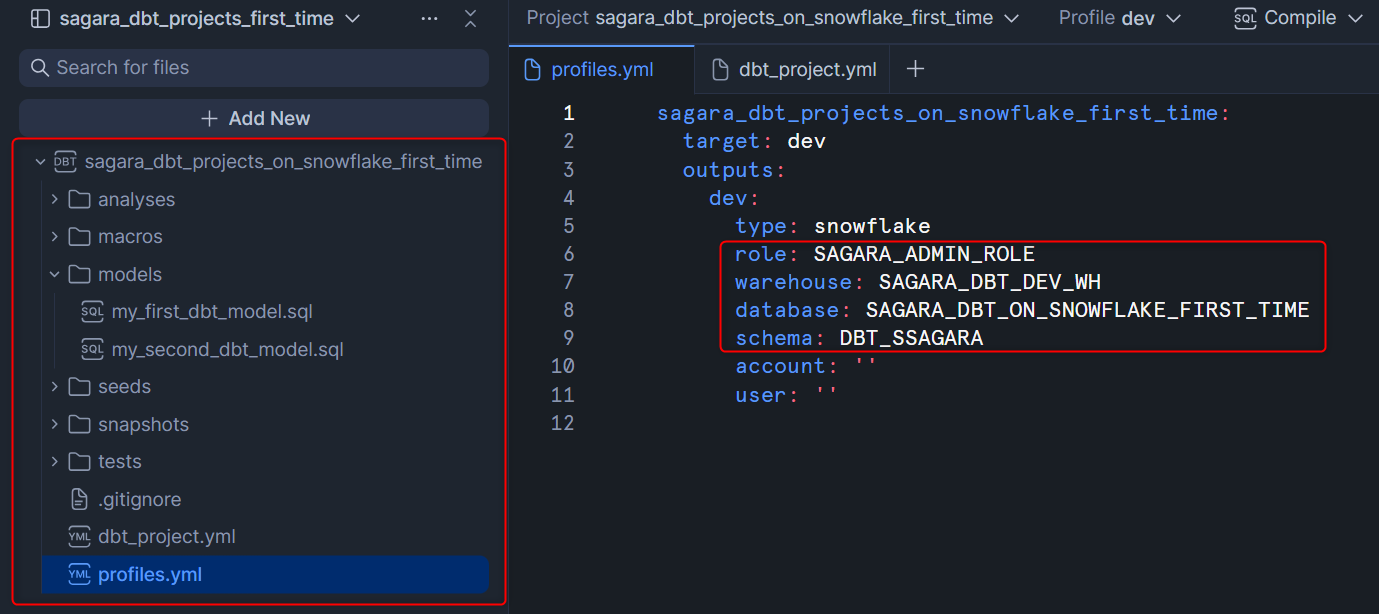The image size is (1379, 614).
Task: Select the .gitignore file
Action: click(x=139, y=499)
